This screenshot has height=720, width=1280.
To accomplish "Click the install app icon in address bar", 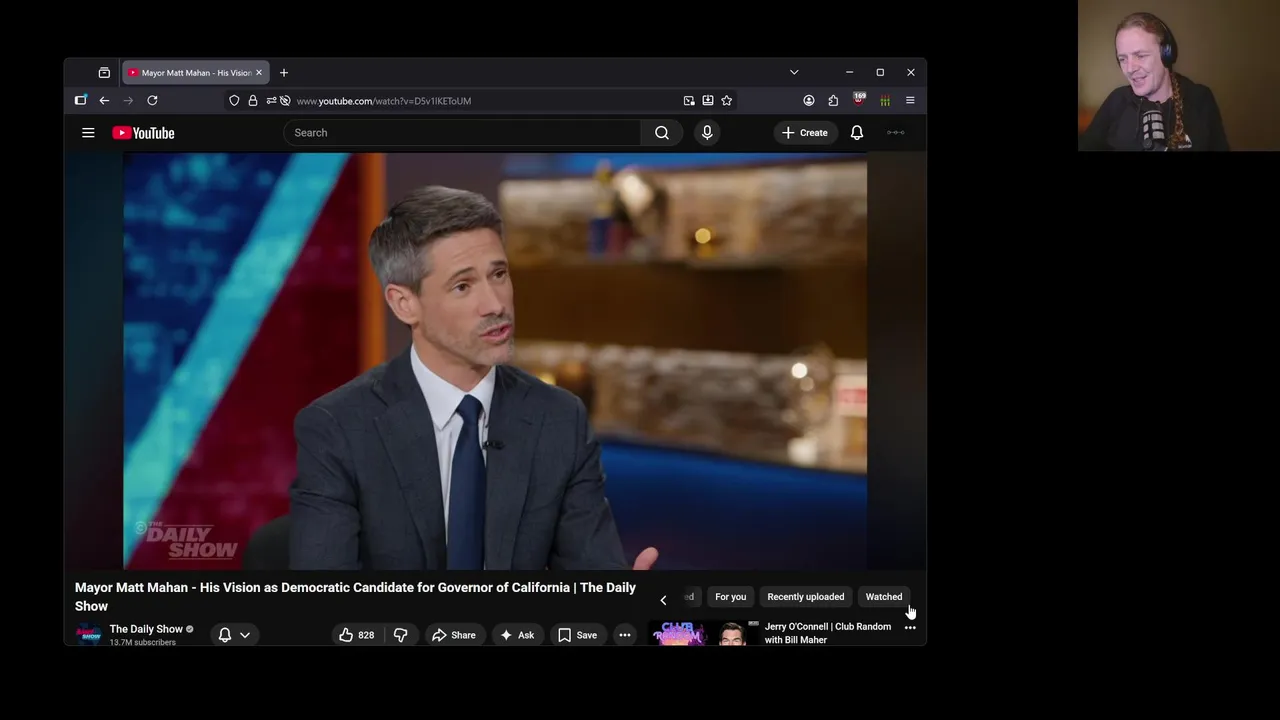I will tap(708, 101).
